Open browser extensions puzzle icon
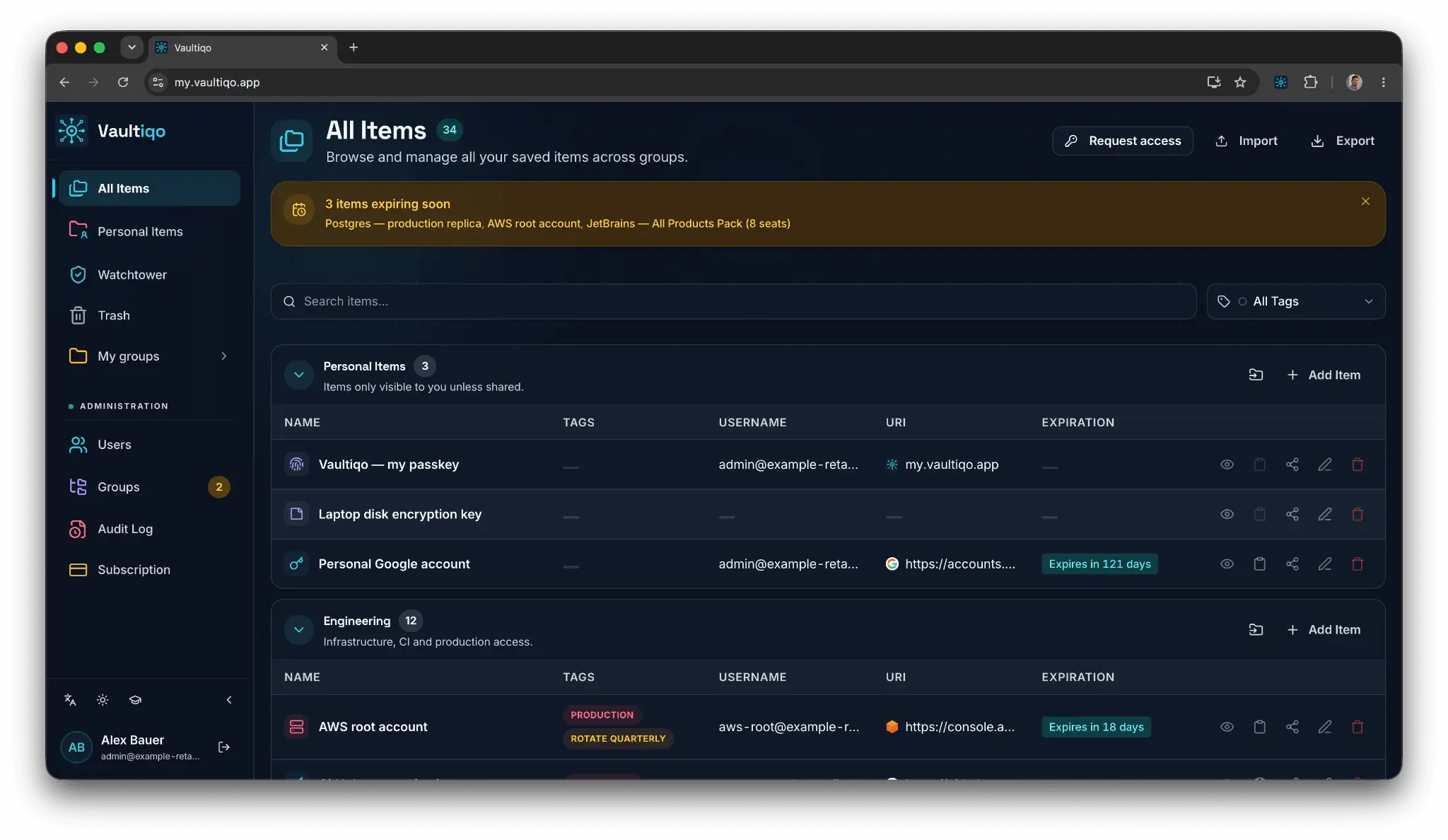Image resolution: width=1448 pixels, height=840 pixels. (x=1310, y=82)
